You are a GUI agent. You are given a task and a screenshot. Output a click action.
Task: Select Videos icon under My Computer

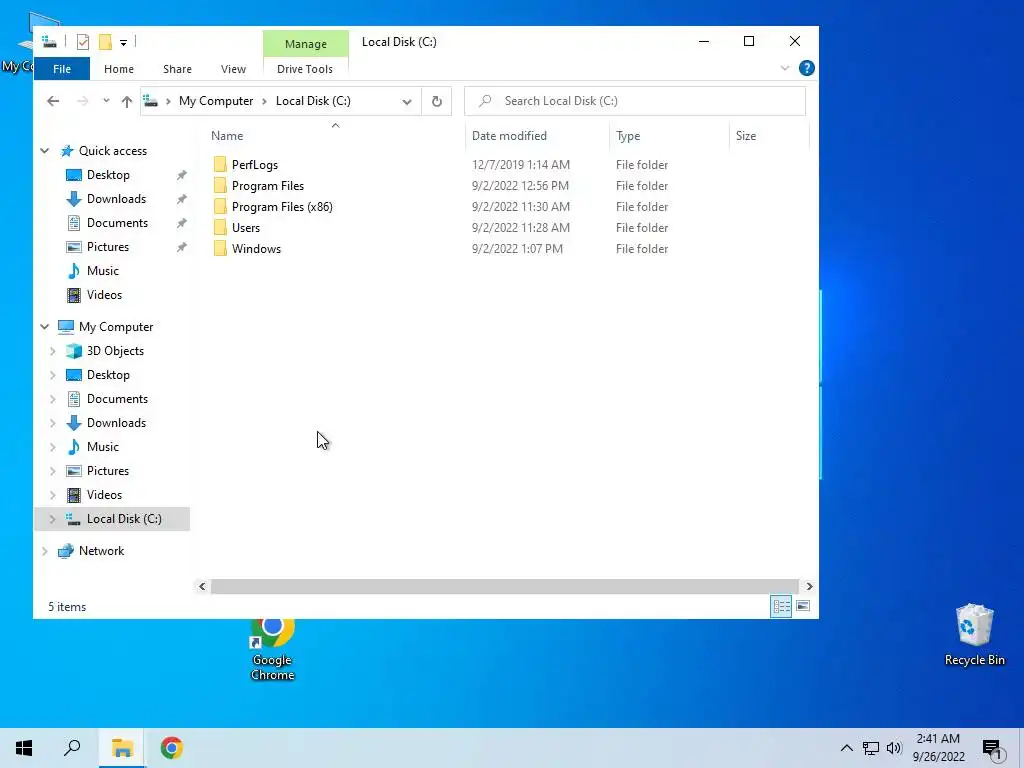pyautogui.click(x=74, y=495)
